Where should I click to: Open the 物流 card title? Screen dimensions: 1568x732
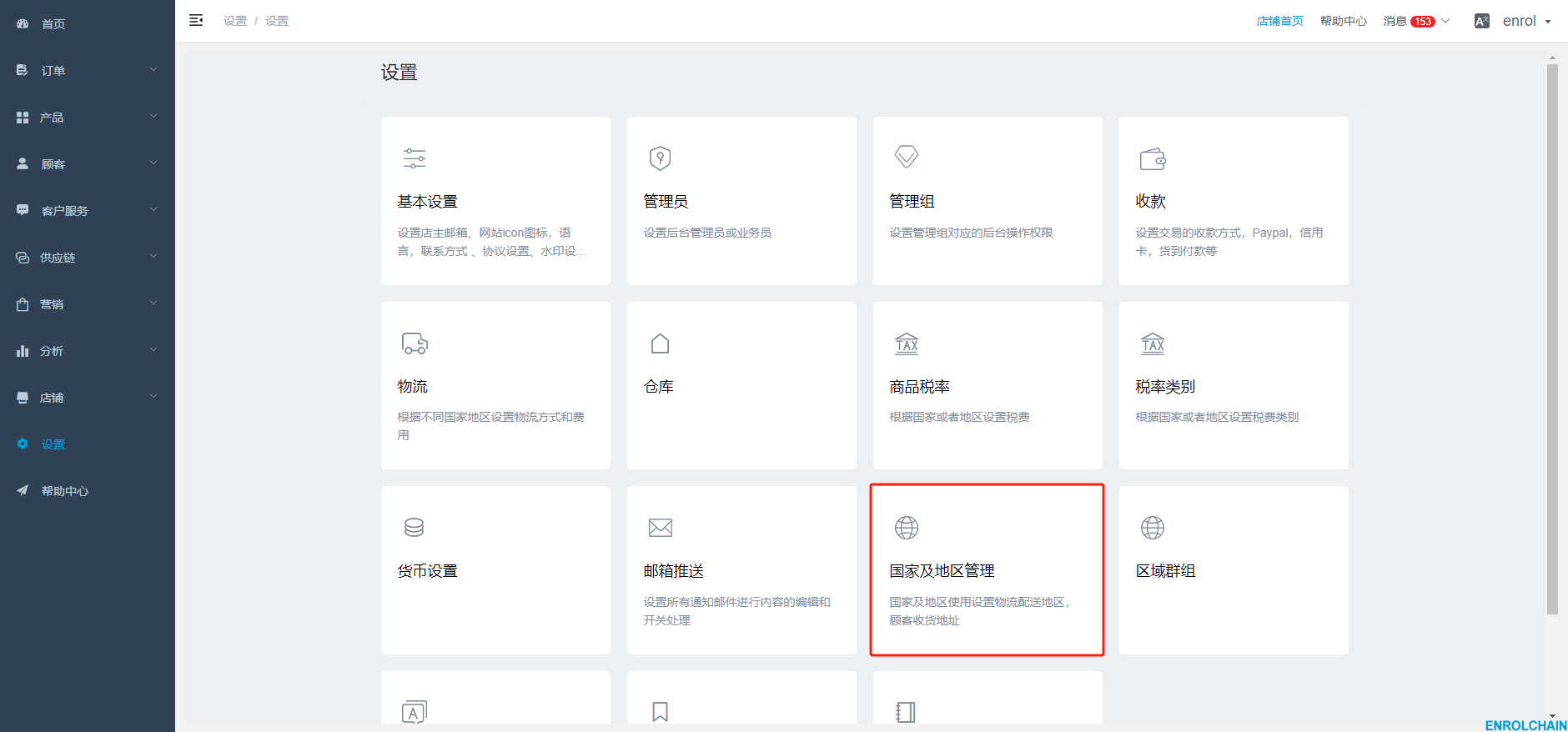tap(413, 387)
